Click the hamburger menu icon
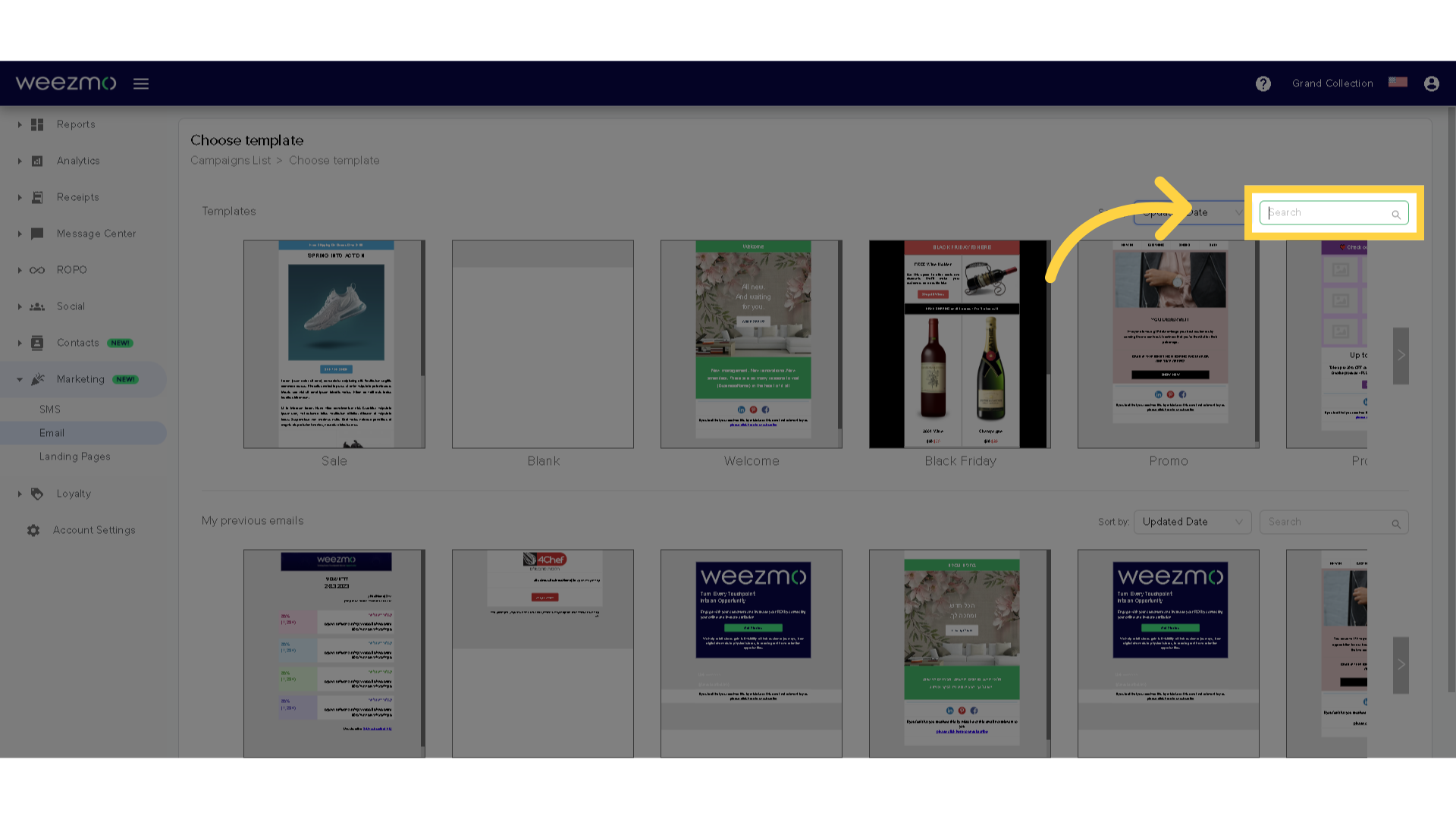 point(141,83)
